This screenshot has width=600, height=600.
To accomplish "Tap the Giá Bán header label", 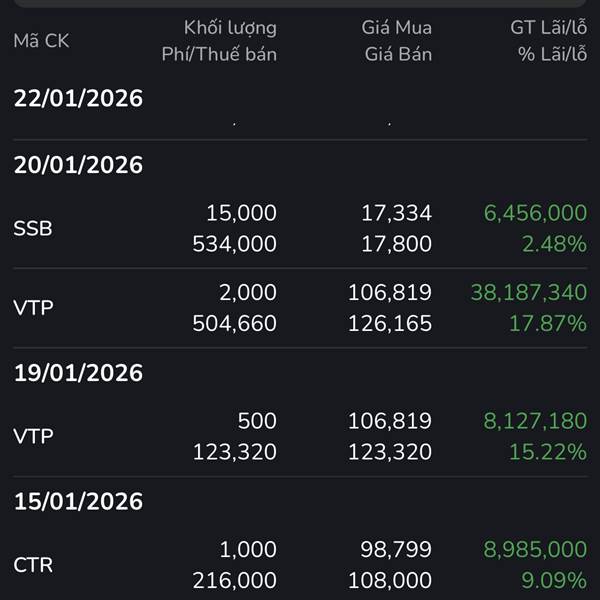I will [x=398, y=54].
